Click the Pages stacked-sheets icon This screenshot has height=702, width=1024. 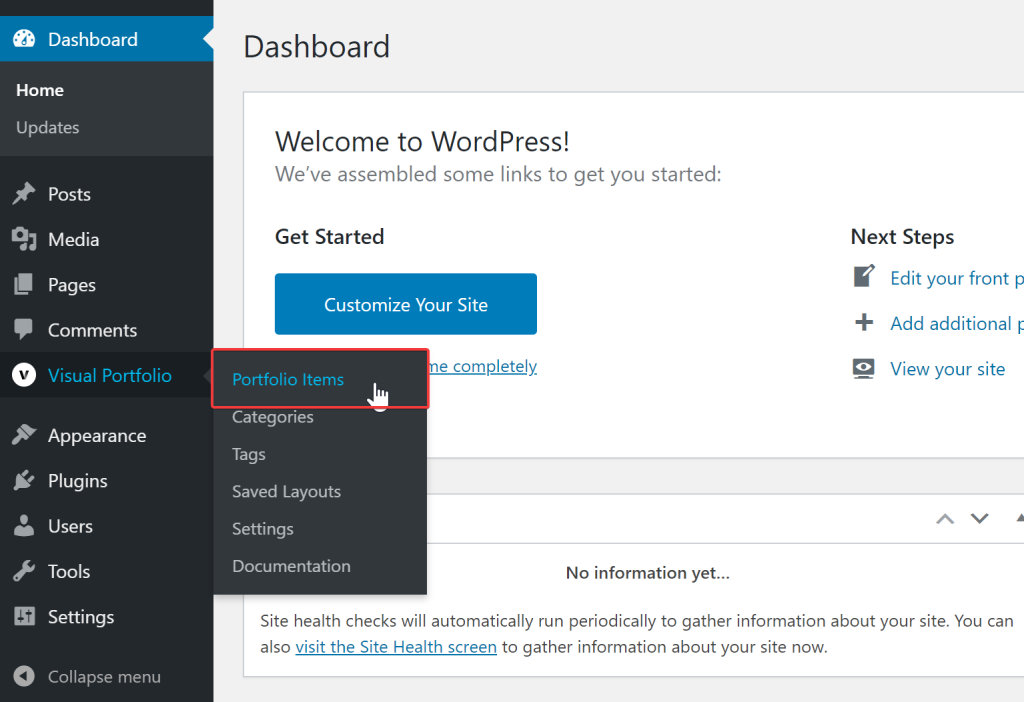point(24,285)
